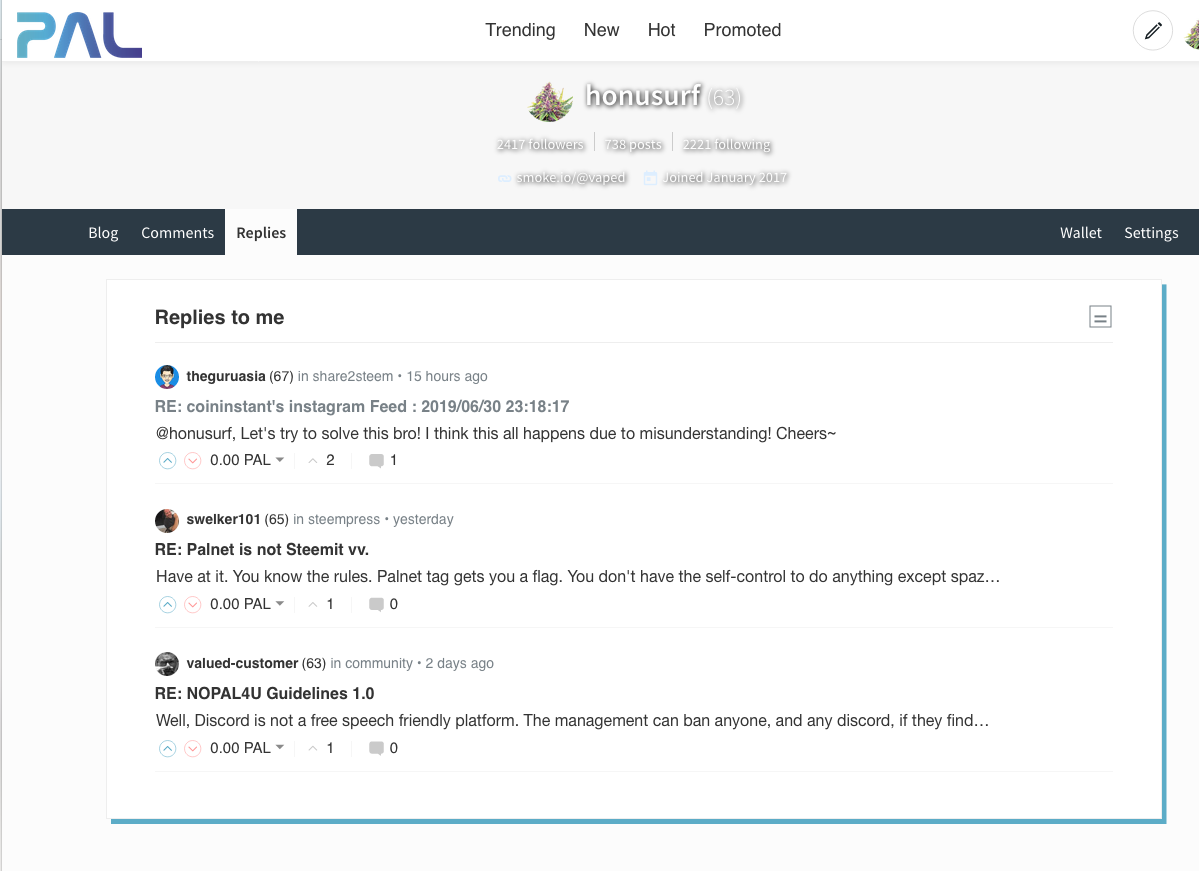Image resolution: width=1199 pixels, height=871 pixels.
Task: Open comment icon on swelker101's reply
Action: [x=376, y=604]
